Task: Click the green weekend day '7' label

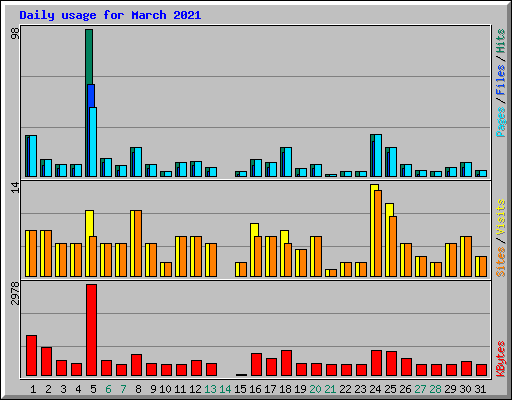Action: [x=123, y=389]
